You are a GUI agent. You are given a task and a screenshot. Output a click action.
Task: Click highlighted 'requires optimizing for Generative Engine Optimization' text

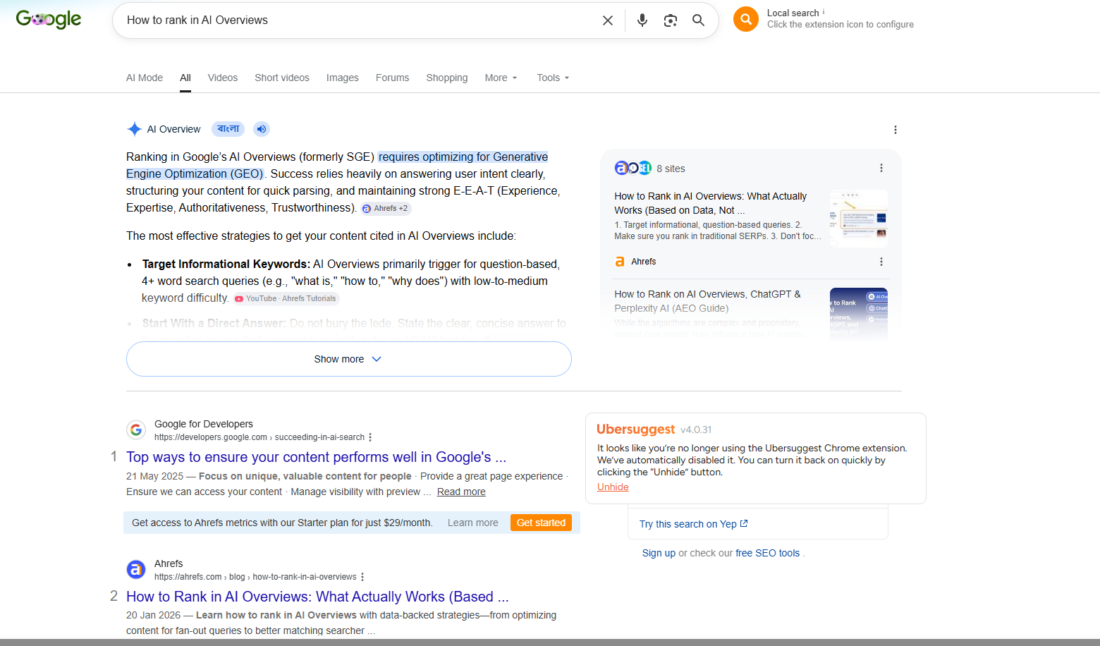point(337,166)
